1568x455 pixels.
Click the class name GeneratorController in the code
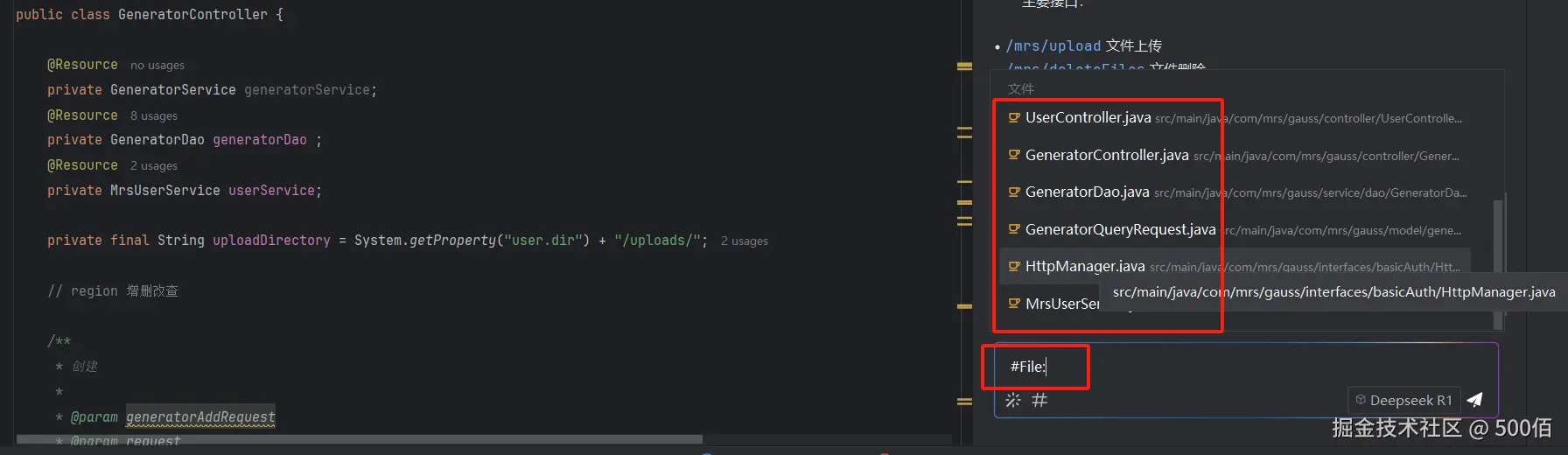[192, 15]
